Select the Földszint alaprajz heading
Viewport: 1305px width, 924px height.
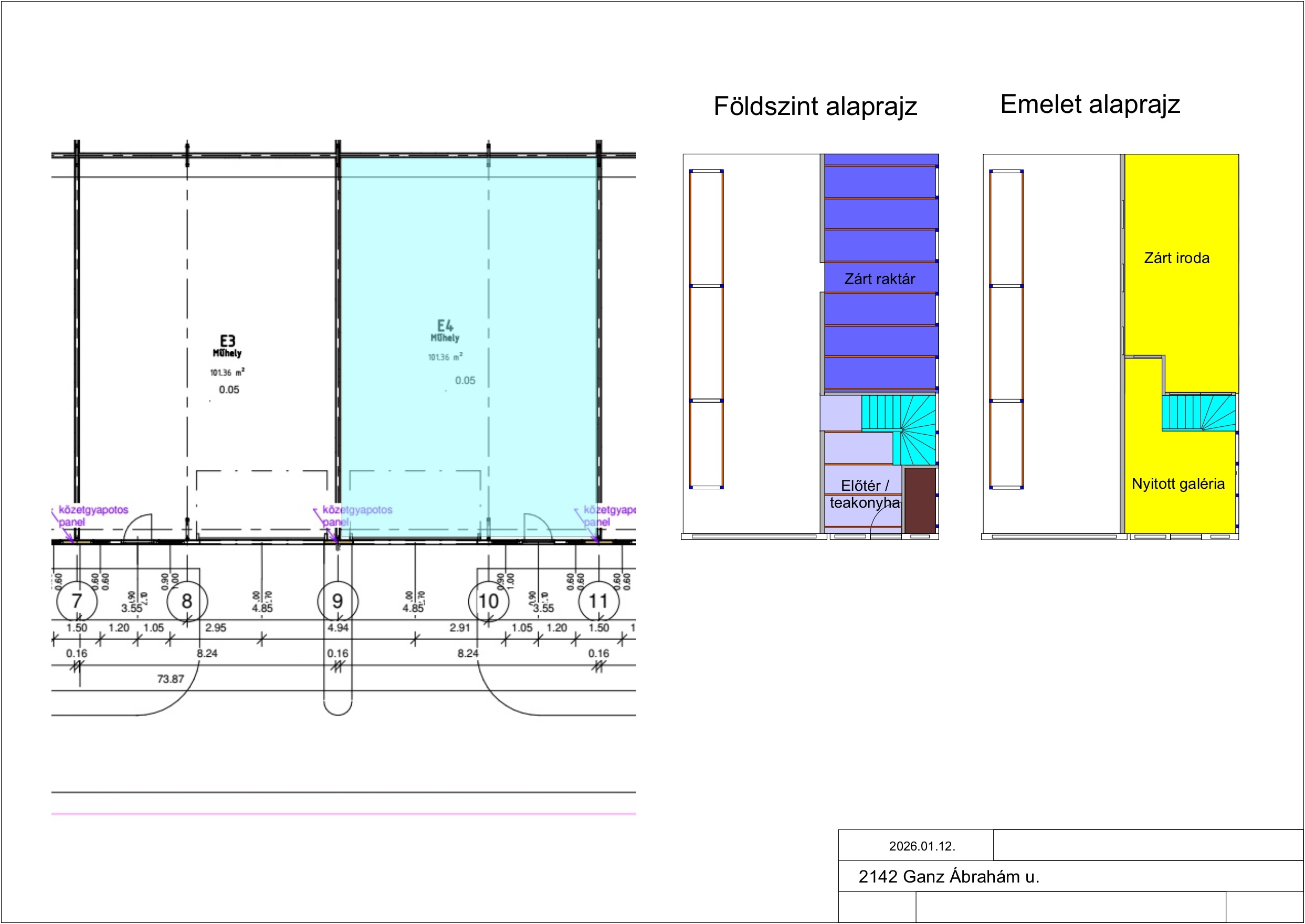pos(815,107)
